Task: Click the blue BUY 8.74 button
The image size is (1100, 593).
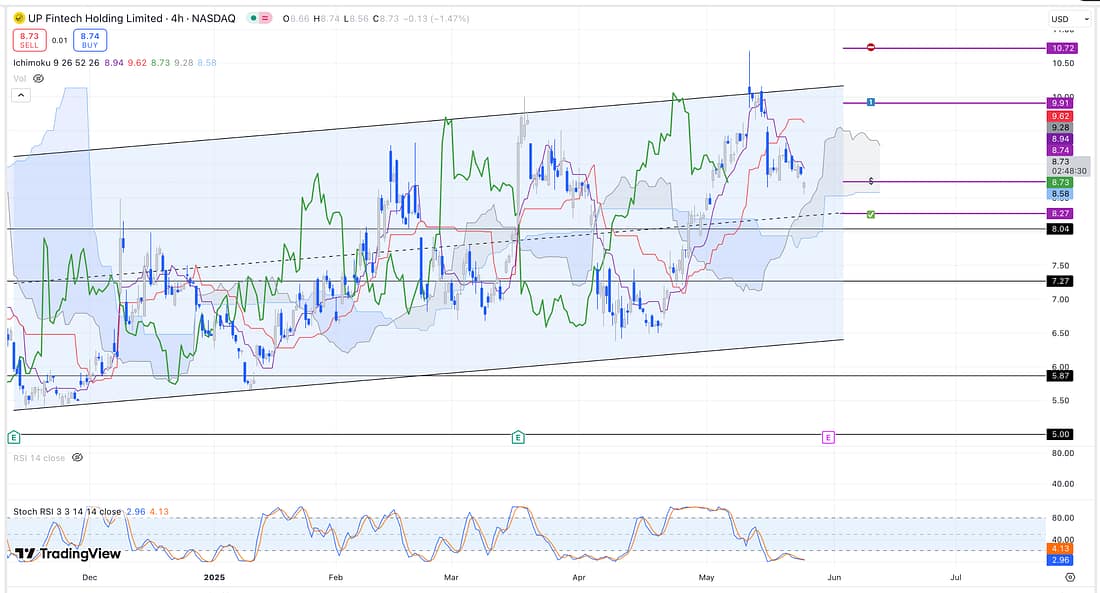Action: click(90, 40)
